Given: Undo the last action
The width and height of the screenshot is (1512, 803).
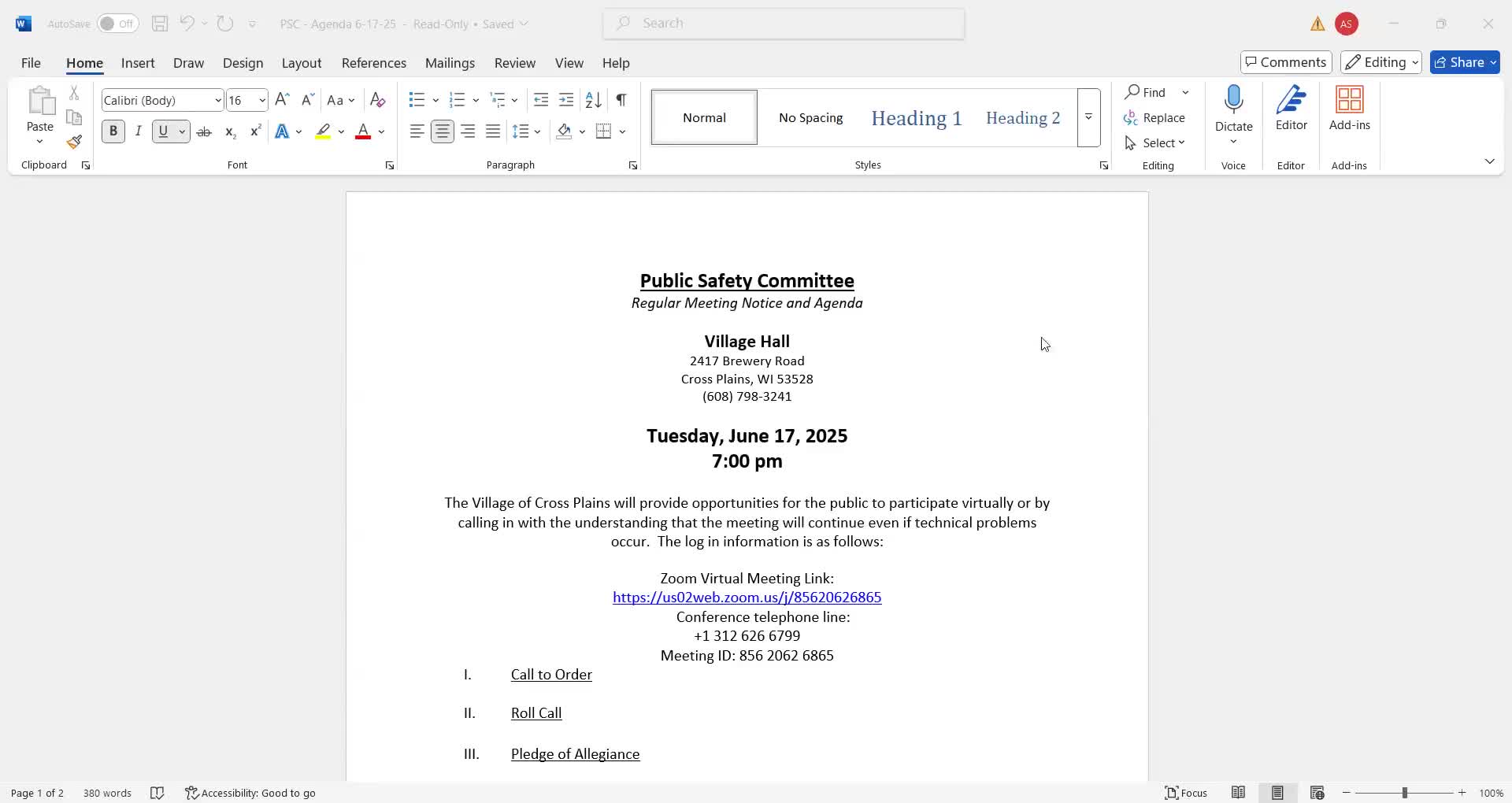Looking at the screenshot, I should 187,24.
